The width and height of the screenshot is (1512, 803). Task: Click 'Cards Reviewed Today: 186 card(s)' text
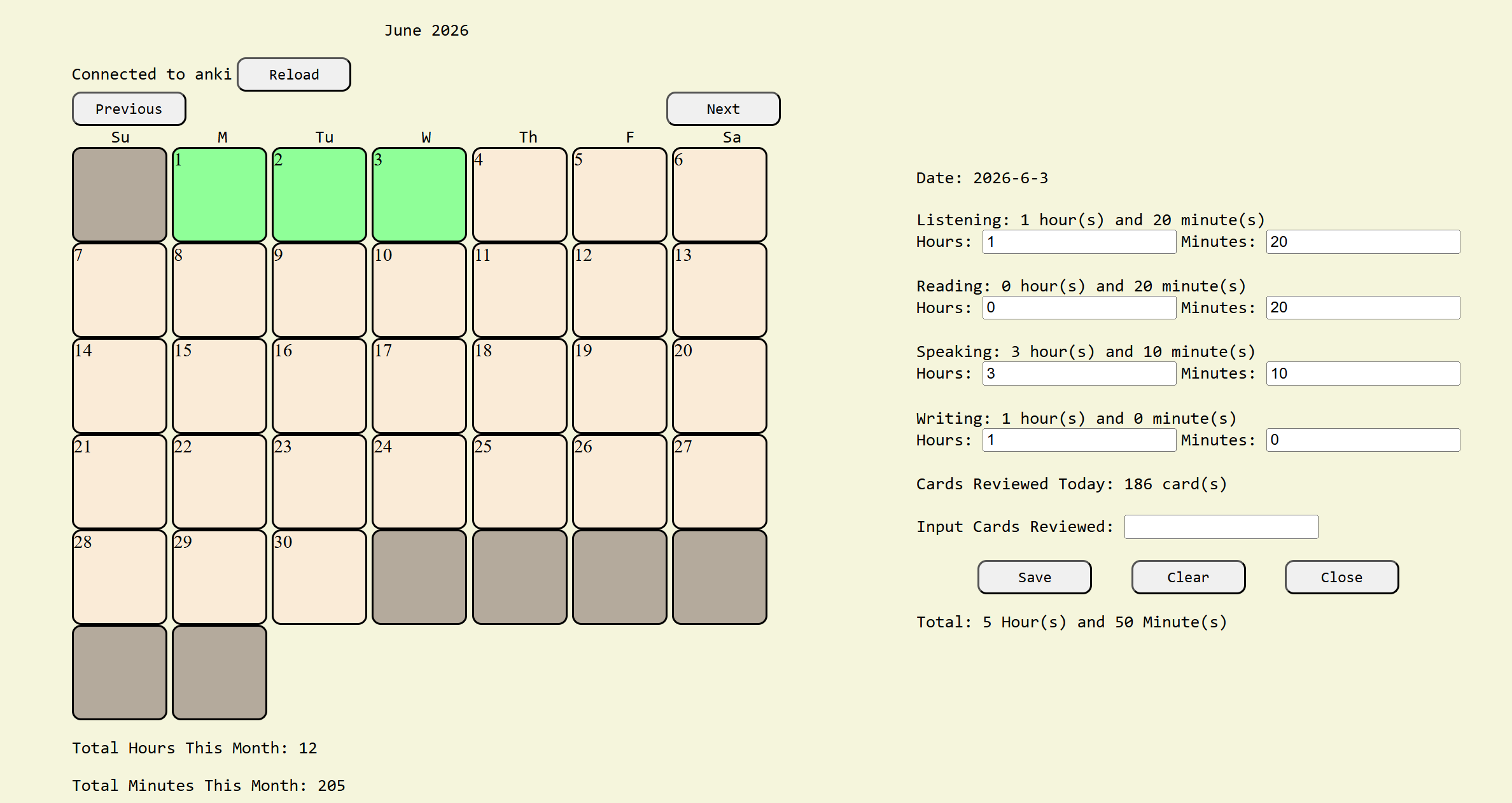pos(1072,484)
